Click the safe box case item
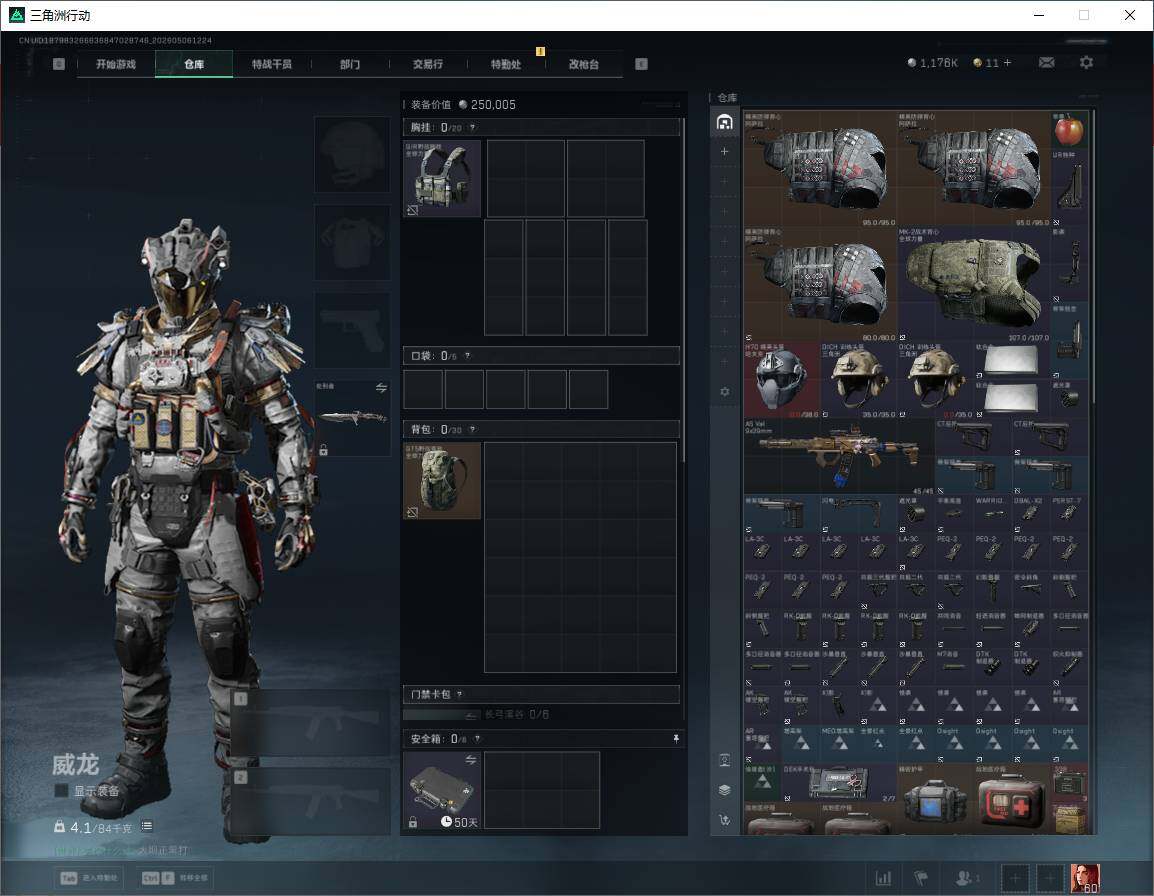Image resolution: width=1154 pixels, height=896 pixels. 442,790
